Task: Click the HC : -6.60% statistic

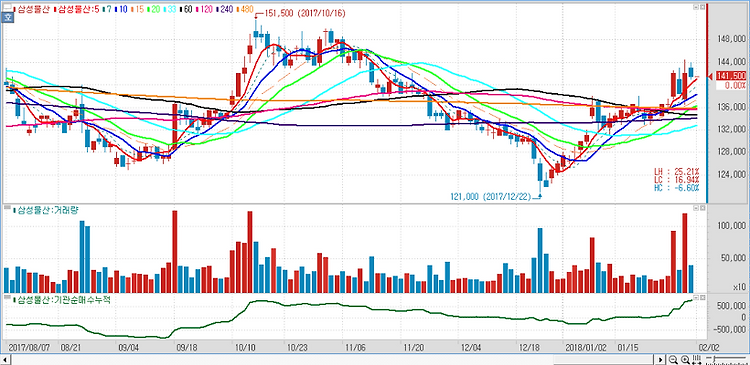Action: (x=676, y=188)
